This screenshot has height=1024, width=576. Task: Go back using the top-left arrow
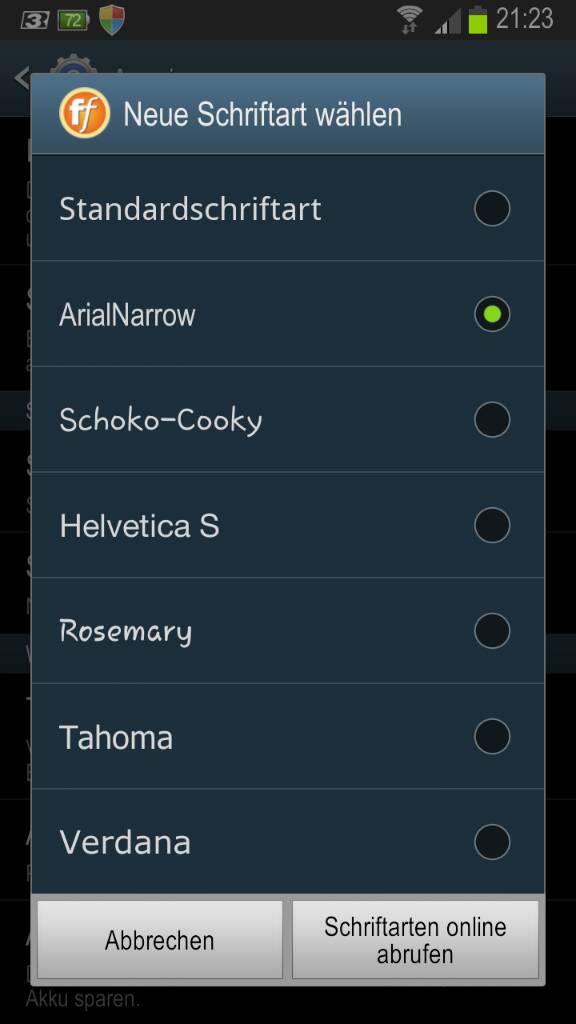pos(22,78)
